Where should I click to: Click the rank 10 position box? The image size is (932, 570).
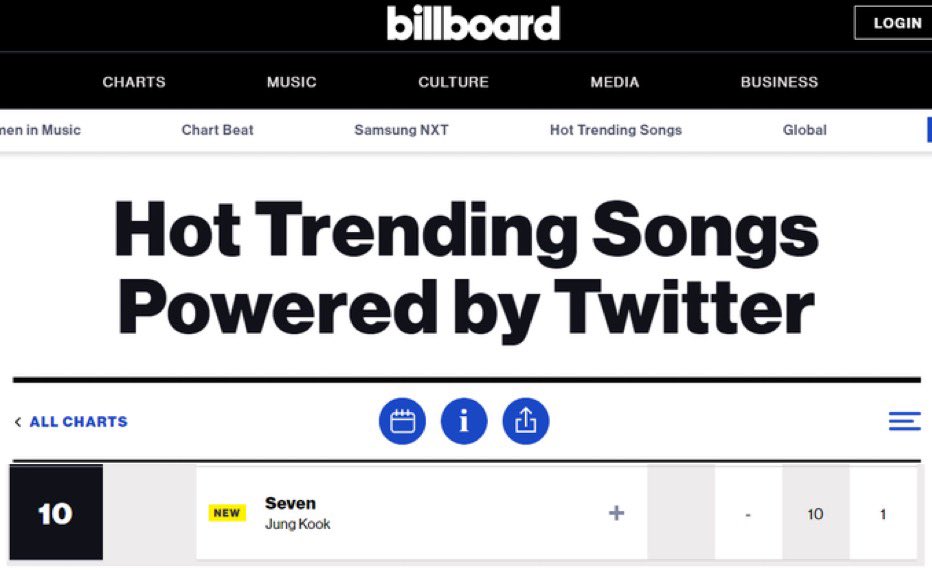pyautogui.click(x=56, y=512)
